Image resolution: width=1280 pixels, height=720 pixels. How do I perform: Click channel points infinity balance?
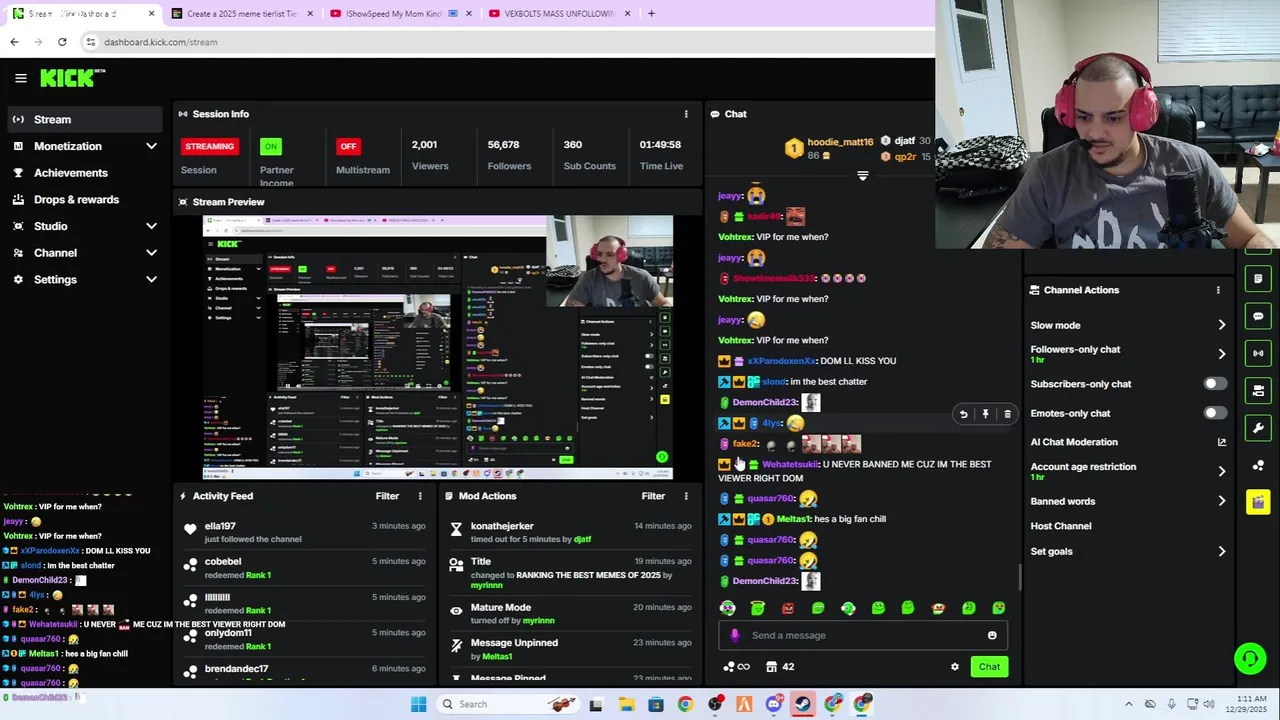point(736,667)
